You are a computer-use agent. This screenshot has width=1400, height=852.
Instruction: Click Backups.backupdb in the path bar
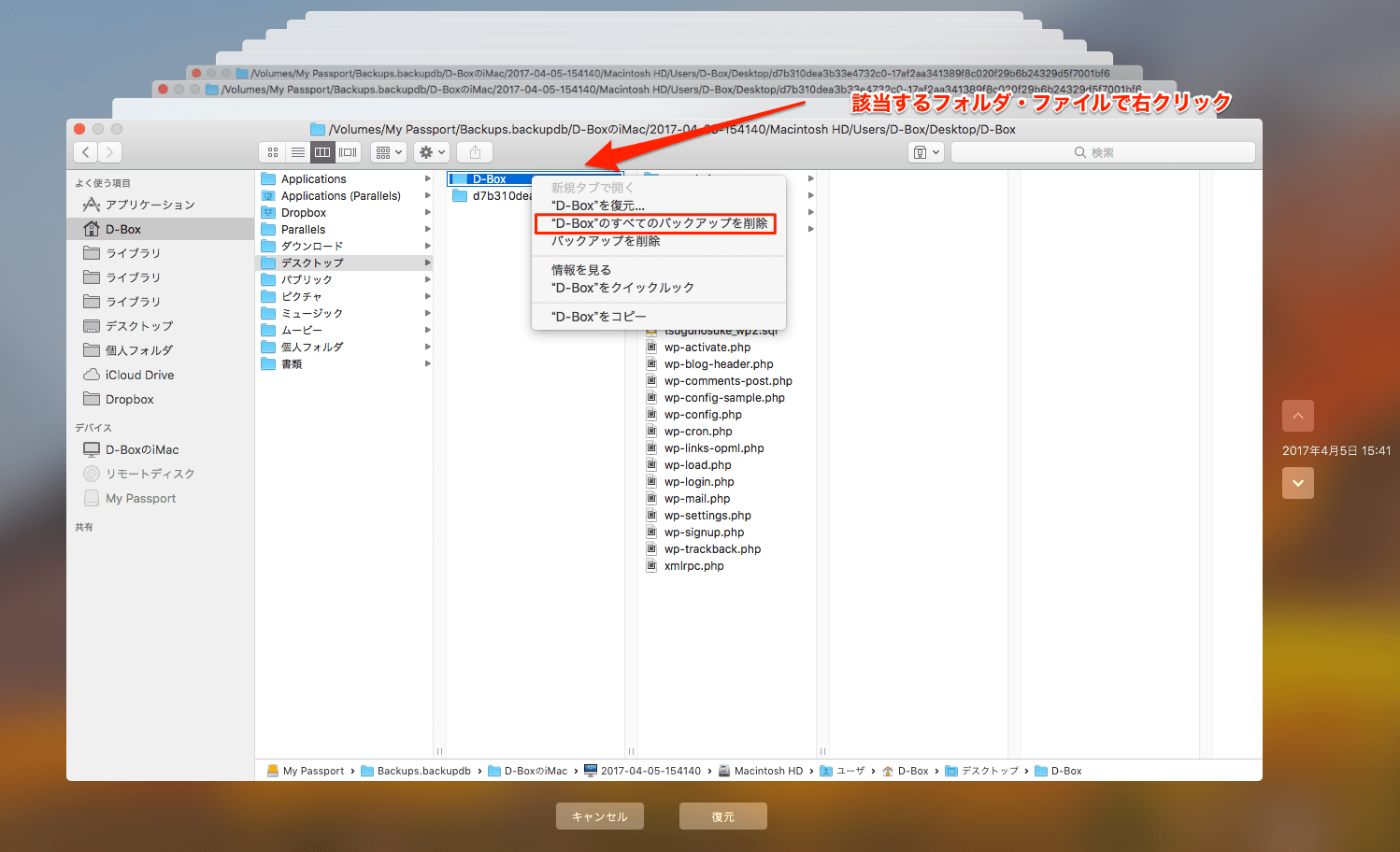click(x=416, y=771)
